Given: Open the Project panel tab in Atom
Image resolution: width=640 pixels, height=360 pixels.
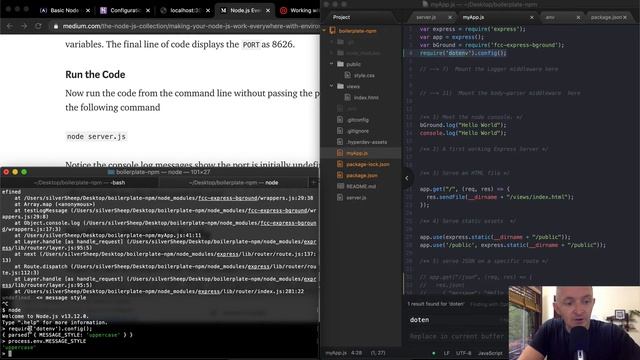Looking at the screenshot, I should (x=342, y=17).
